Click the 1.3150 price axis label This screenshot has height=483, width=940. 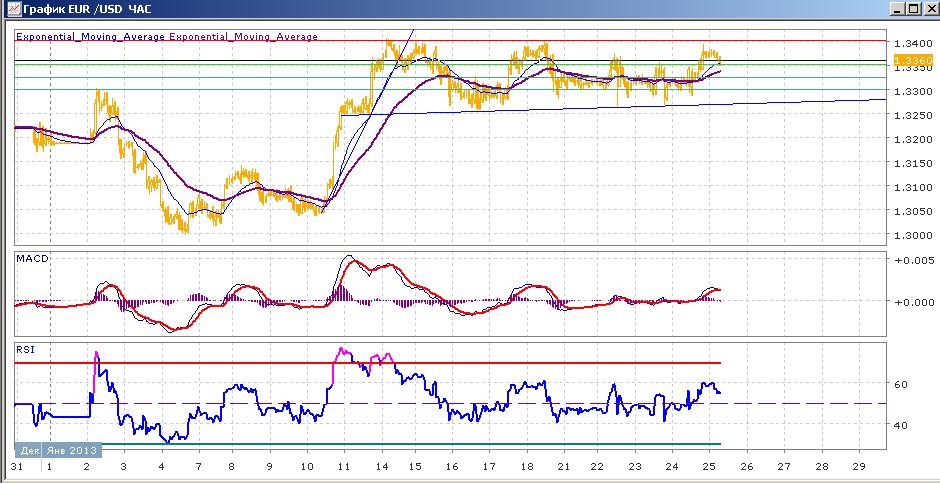913,163
